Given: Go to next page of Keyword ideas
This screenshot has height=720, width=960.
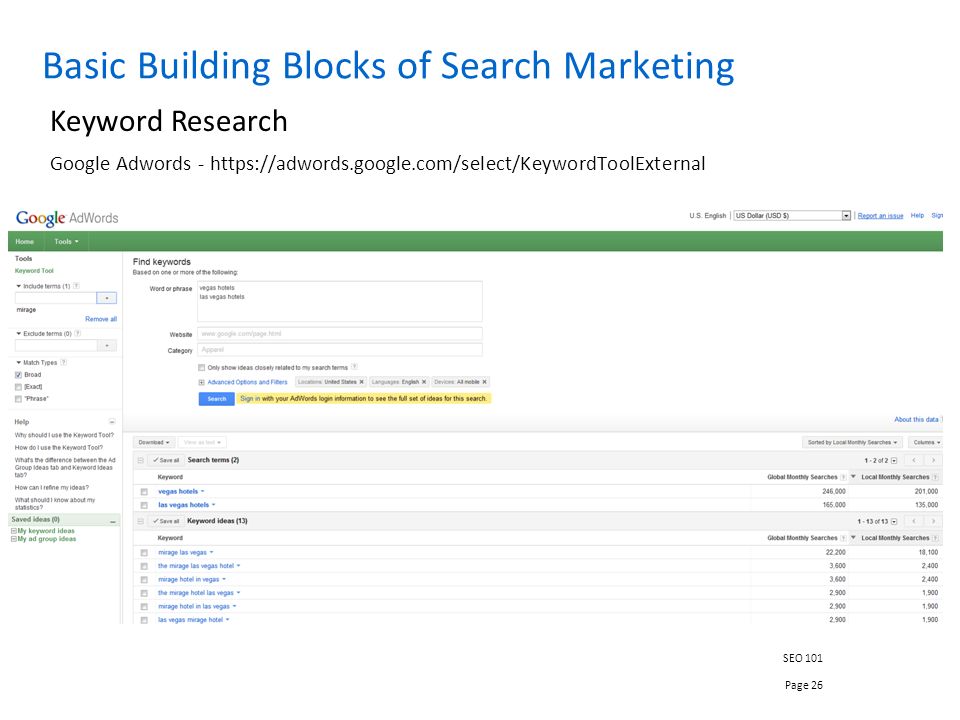Looking at the screenshot, I should click(933, 522).
